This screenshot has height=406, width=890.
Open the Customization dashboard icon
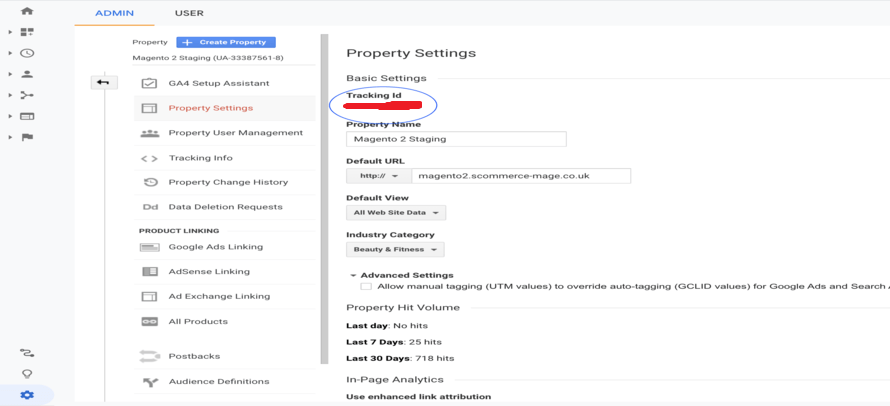(x=27, y=32)
